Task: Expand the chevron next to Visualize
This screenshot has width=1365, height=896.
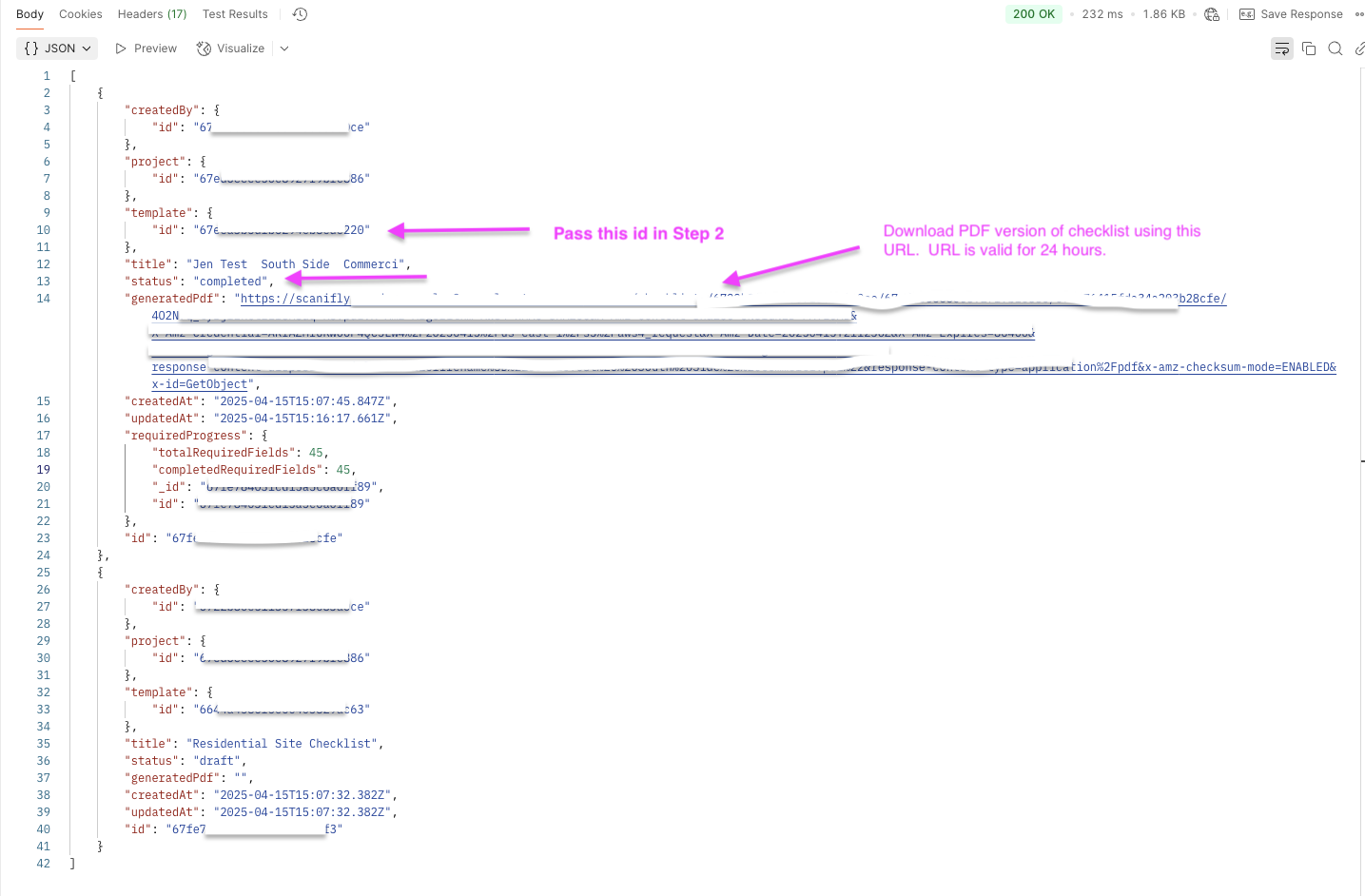Action: (x=284, y=49)
